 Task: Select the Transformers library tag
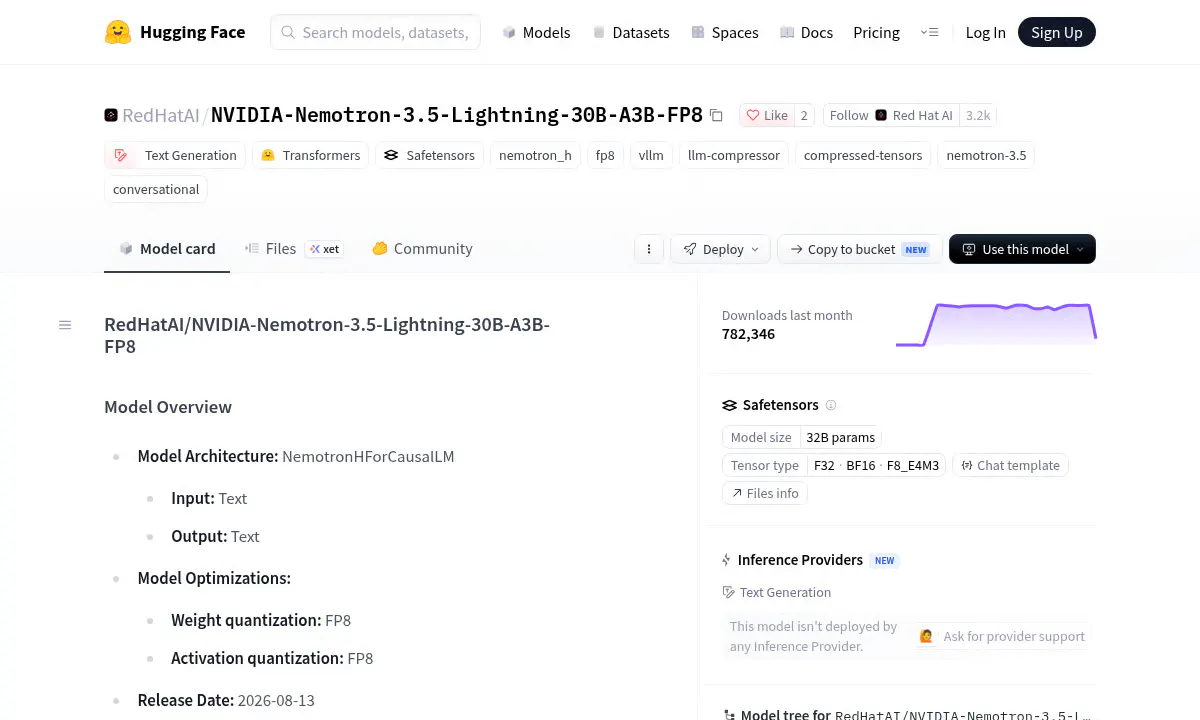310,155
